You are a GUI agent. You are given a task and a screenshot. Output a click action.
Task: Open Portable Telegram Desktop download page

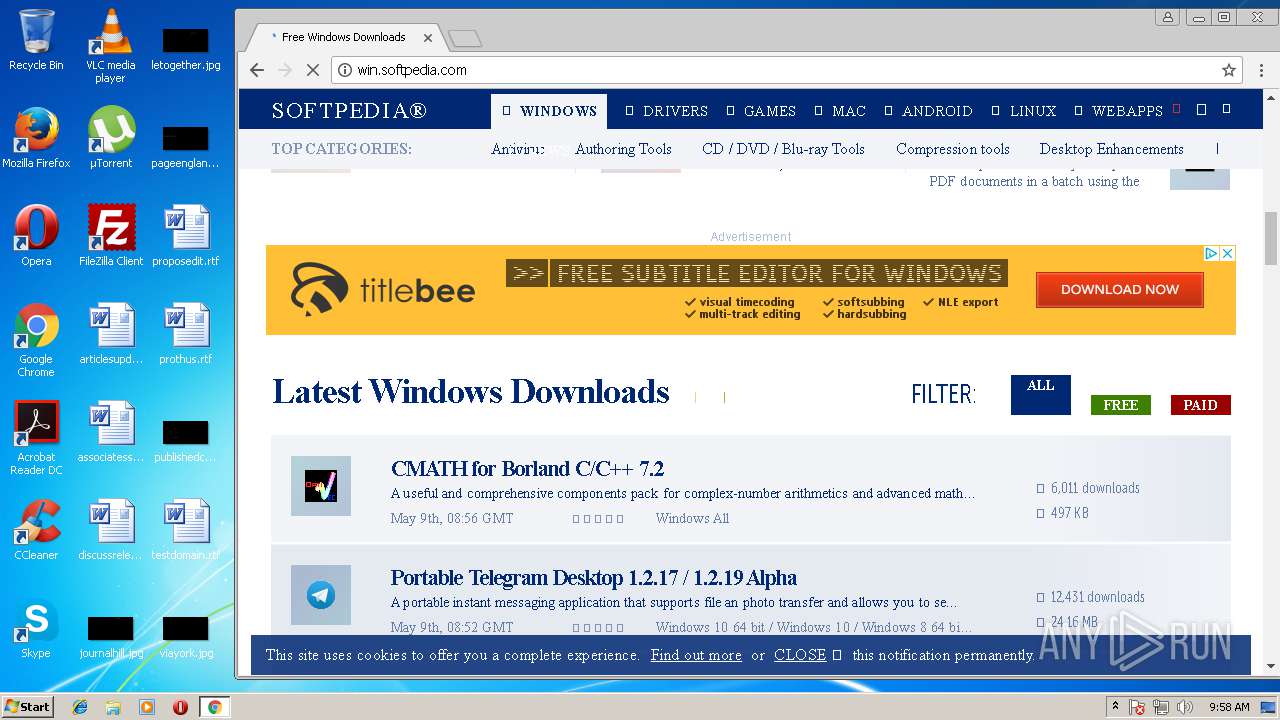click(594, 578)
